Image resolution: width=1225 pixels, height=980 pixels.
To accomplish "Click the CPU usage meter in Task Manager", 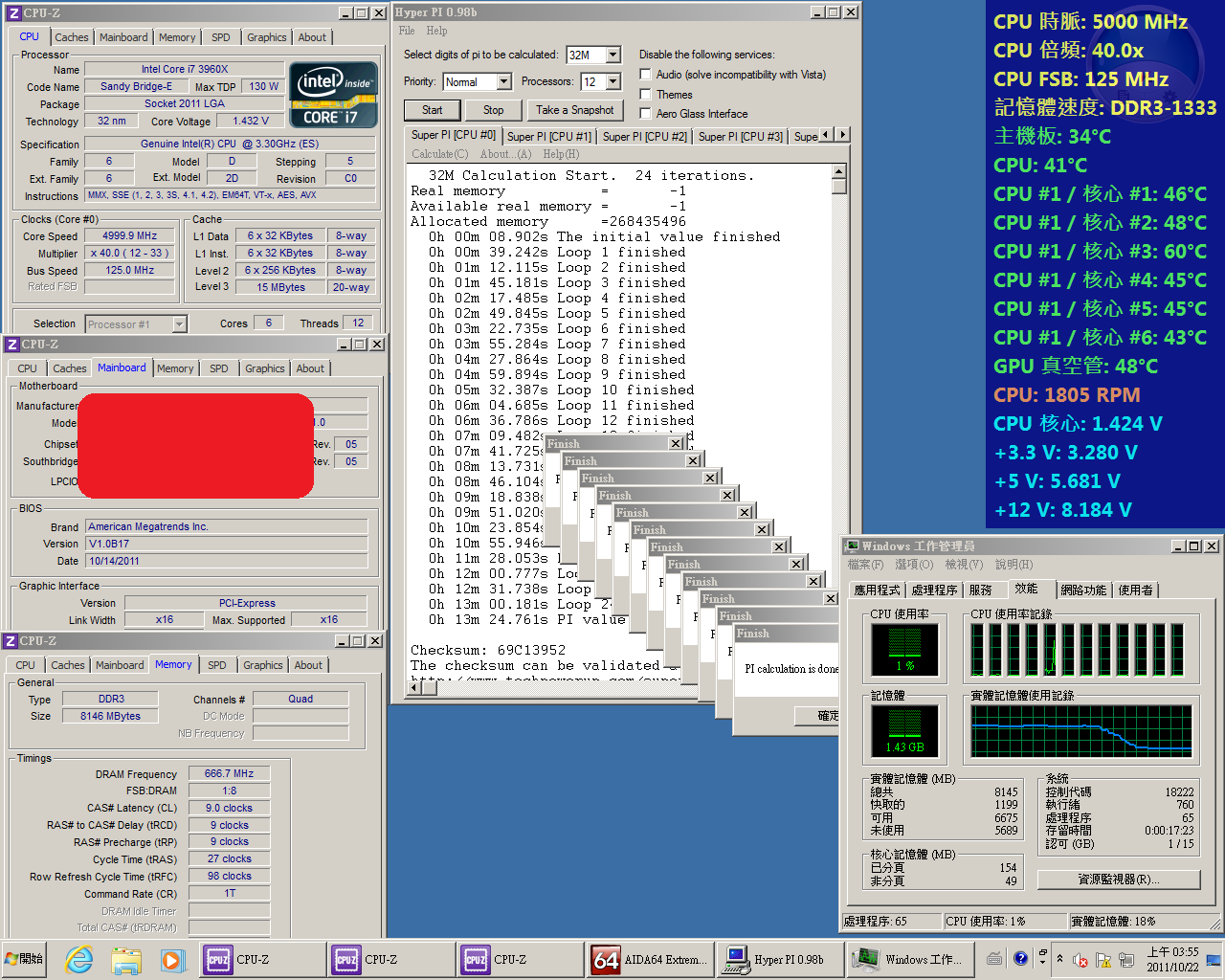I will (x=904, y=650).
